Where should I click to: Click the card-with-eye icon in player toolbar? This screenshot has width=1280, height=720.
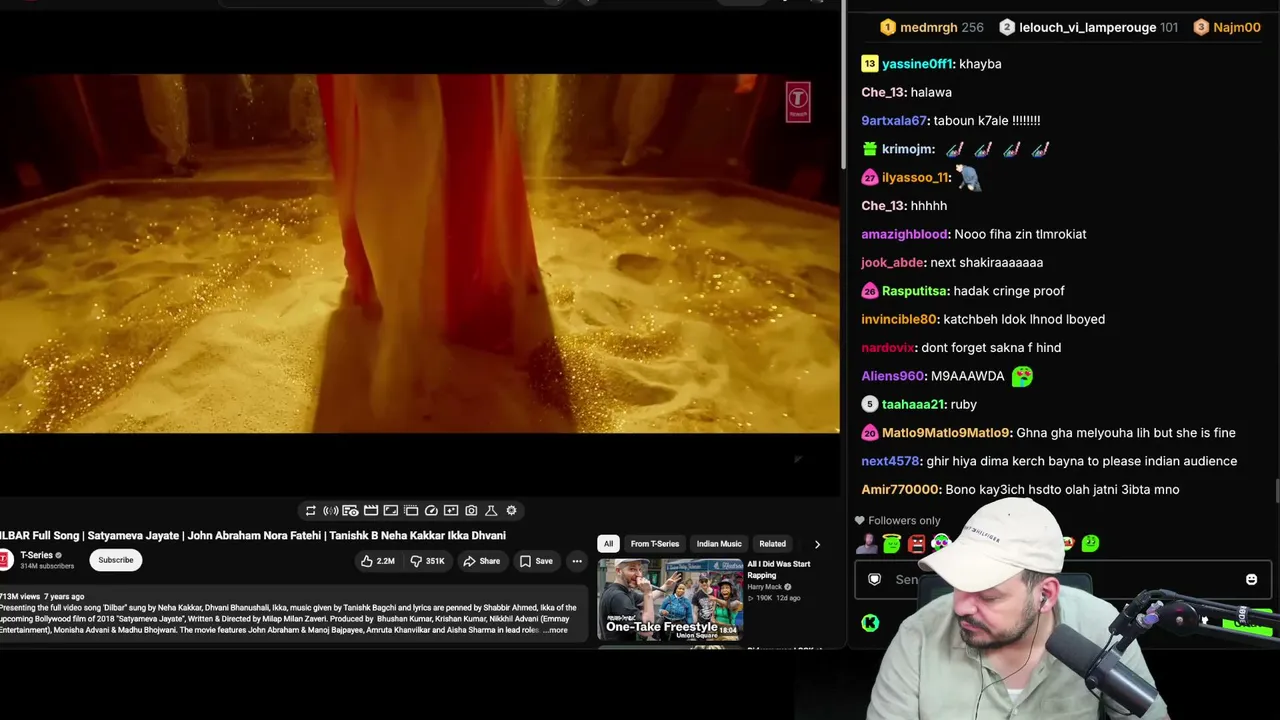[x=350, y=511]
